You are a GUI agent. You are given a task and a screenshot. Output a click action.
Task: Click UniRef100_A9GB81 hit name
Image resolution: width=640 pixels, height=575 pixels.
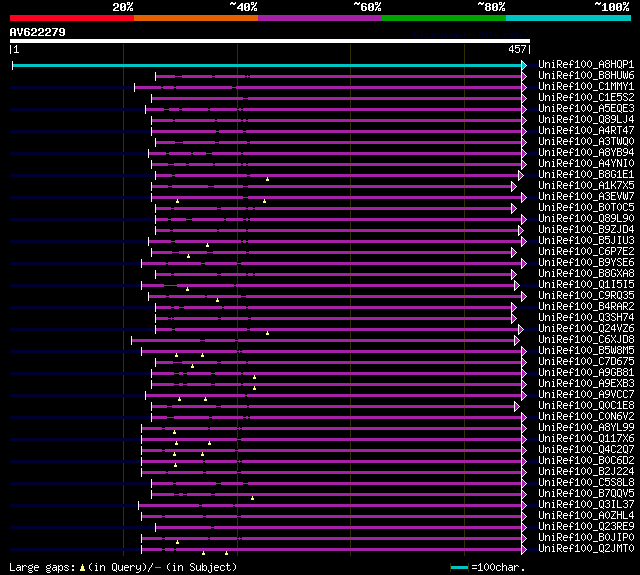tap(586, 373)
